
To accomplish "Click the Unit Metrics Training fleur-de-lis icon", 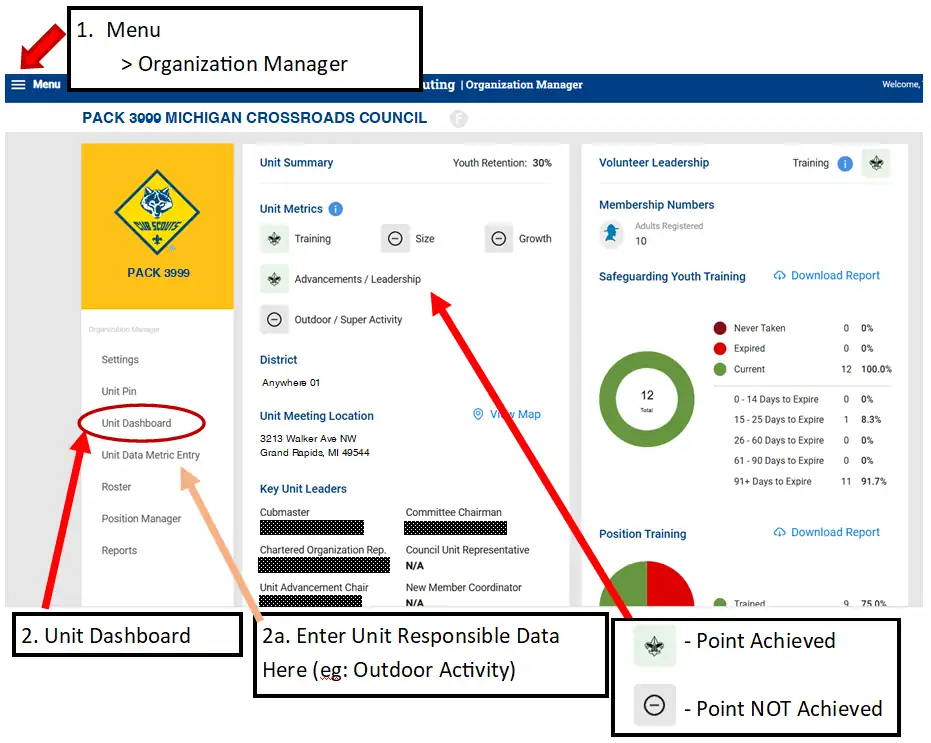I will (x=274, y=239).
